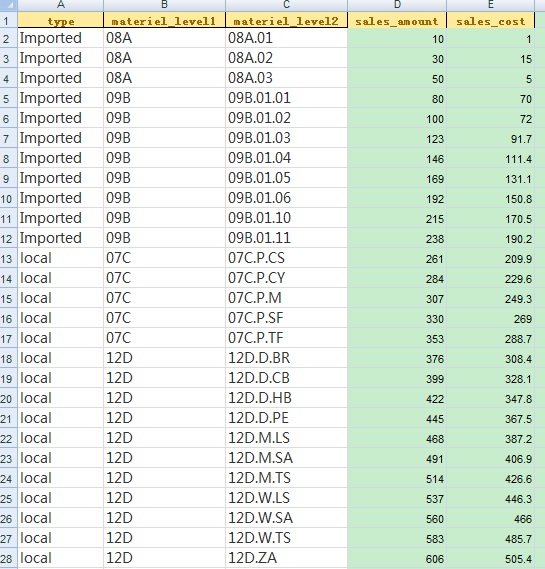
Task: Click the 'sales_cost' header cell
Action: pos(491,20)
